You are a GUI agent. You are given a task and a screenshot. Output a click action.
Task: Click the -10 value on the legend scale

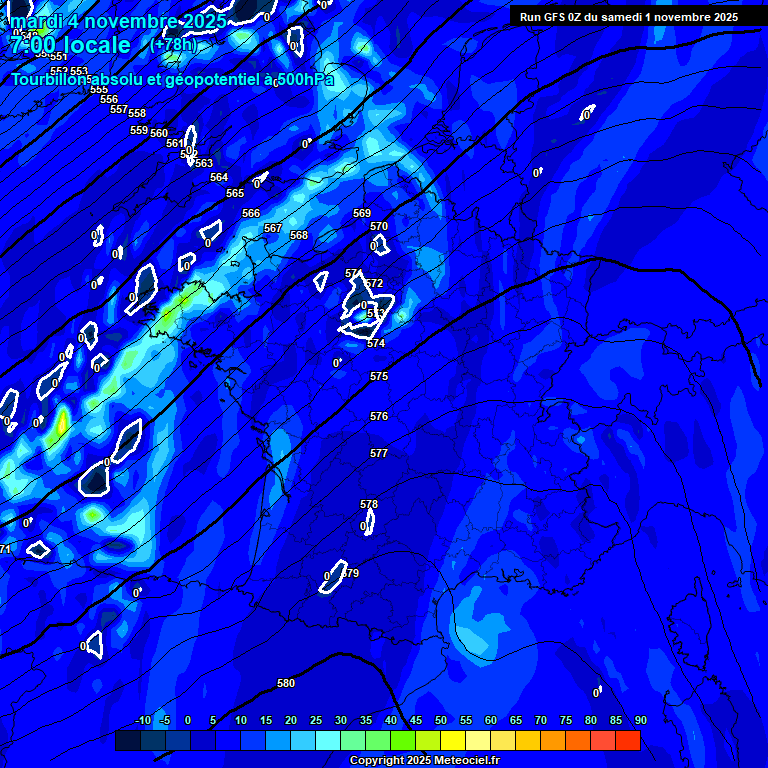click(143, 721)
